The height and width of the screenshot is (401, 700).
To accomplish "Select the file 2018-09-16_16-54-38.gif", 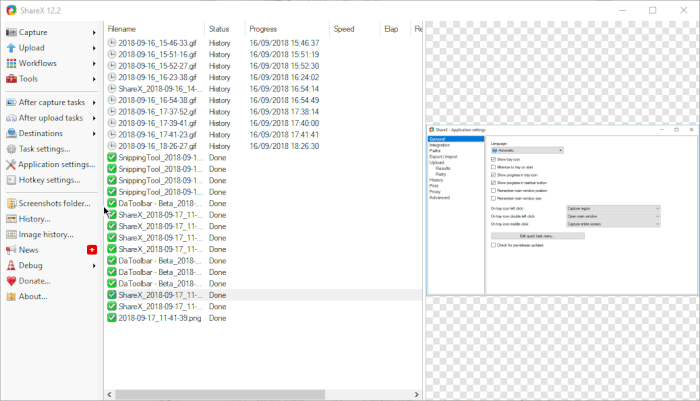I will 157,100.
